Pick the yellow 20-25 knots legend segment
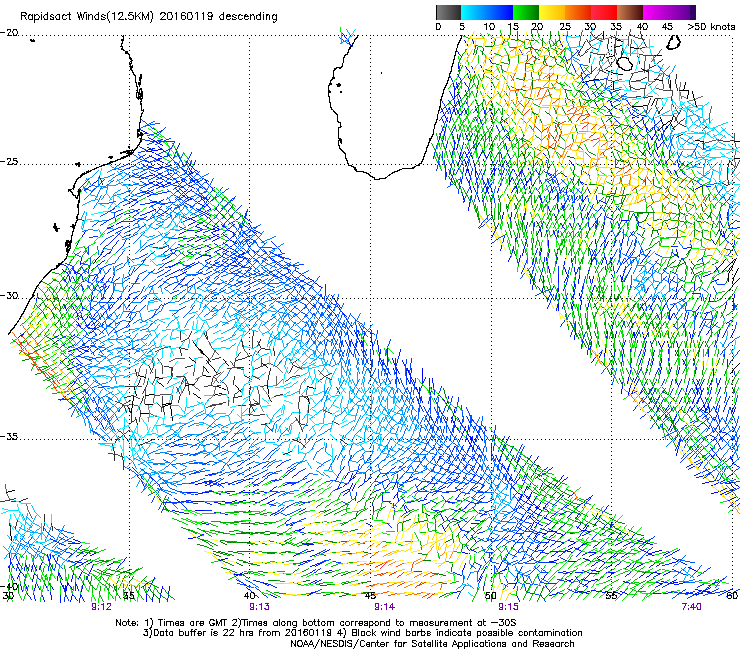 552,12
